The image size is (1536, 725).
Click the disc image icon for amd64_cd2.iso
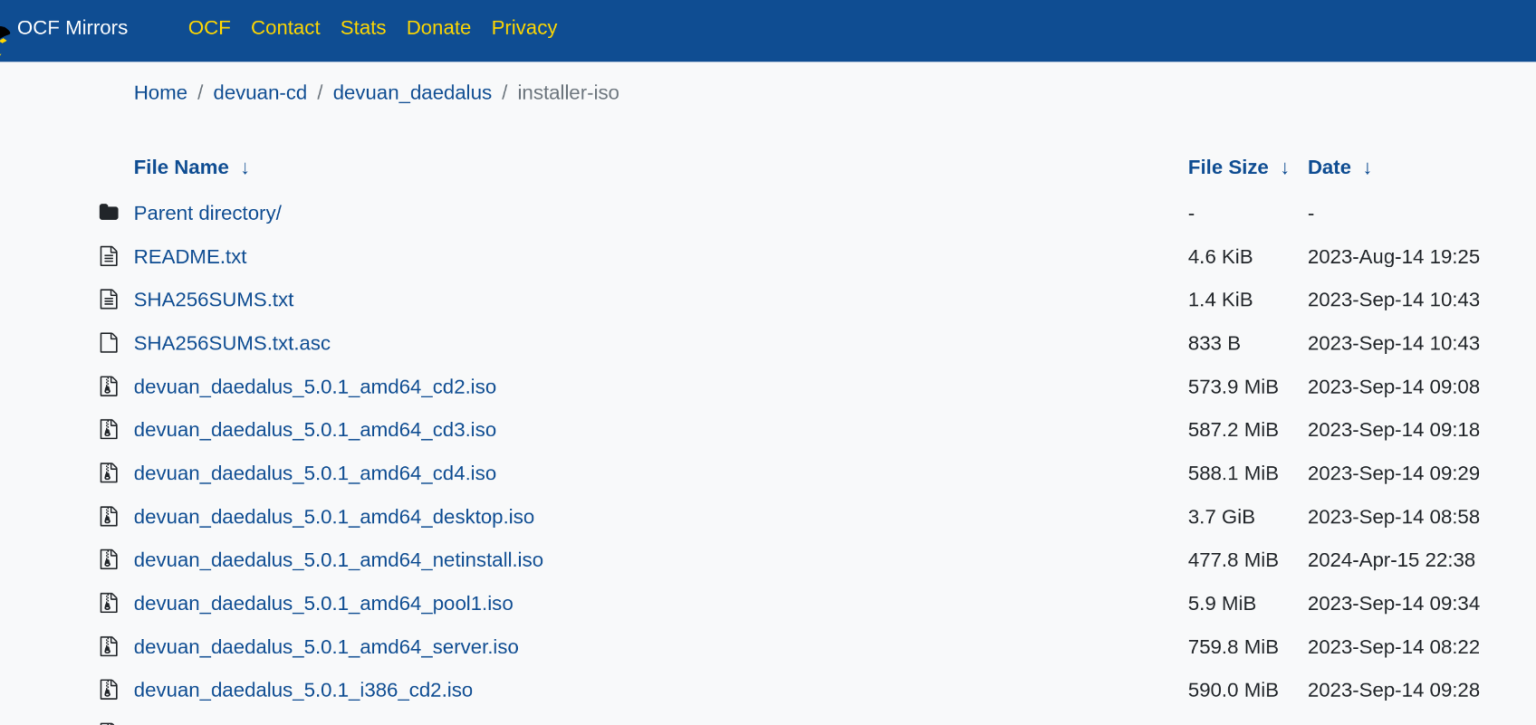pos(108,386)
